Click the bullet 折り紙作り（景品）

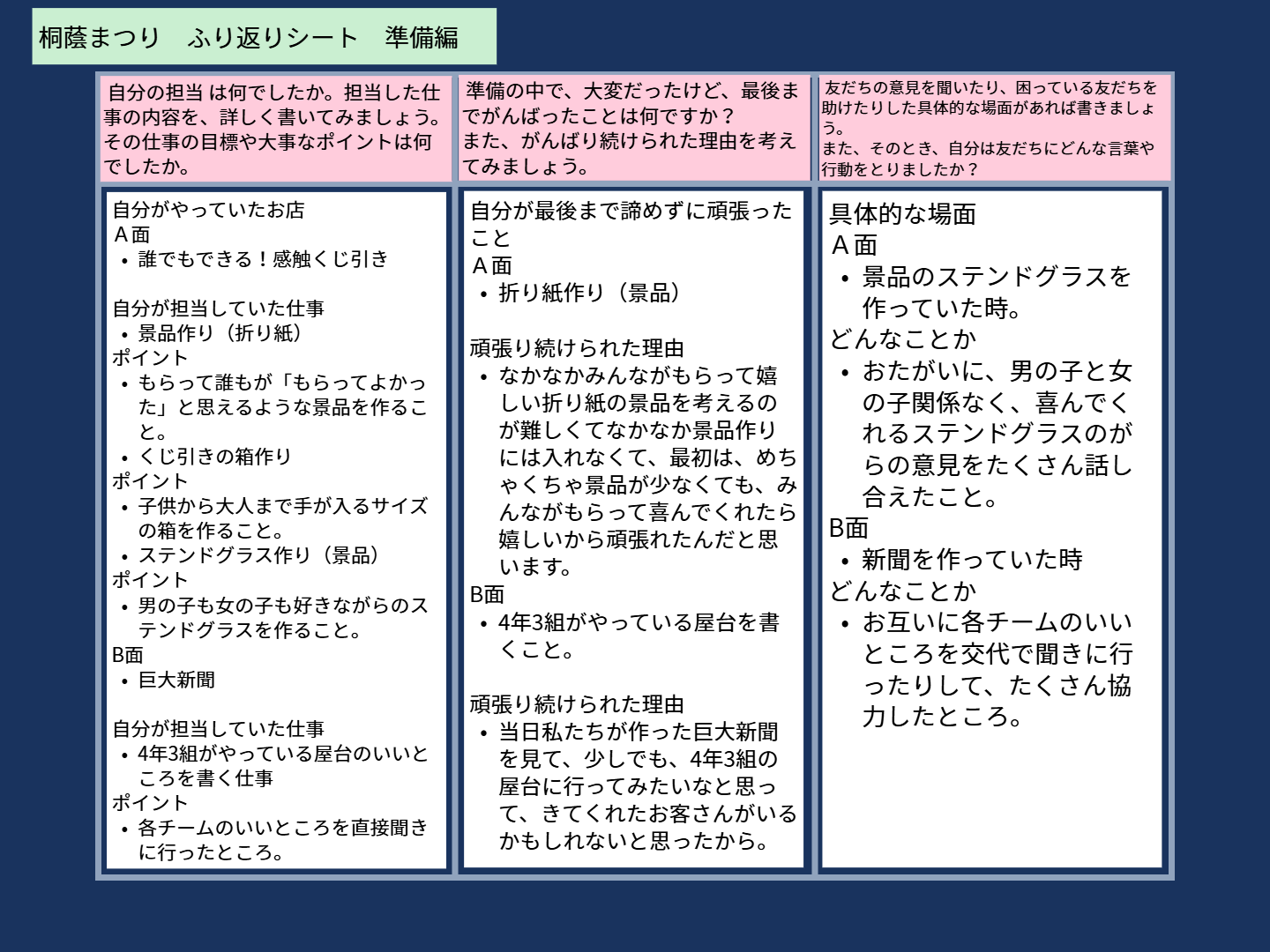tap(589, 293)
